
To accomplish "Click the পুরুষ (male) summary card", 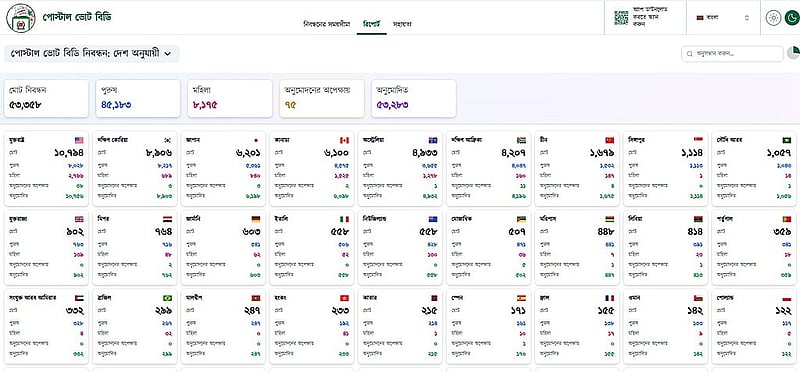I will (138, 98).
